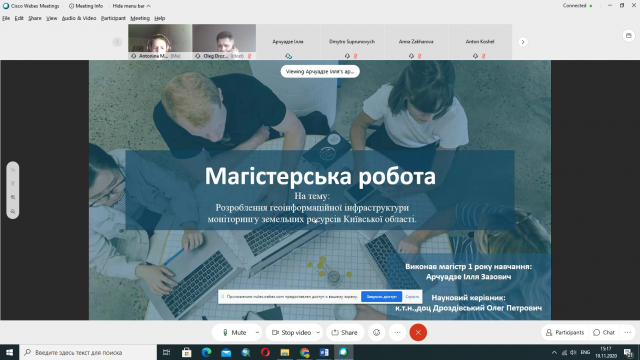Open reactions emoji button
The width and height of the screenshot is (640, 360).
pyautogui.click(x=376, y=333)
